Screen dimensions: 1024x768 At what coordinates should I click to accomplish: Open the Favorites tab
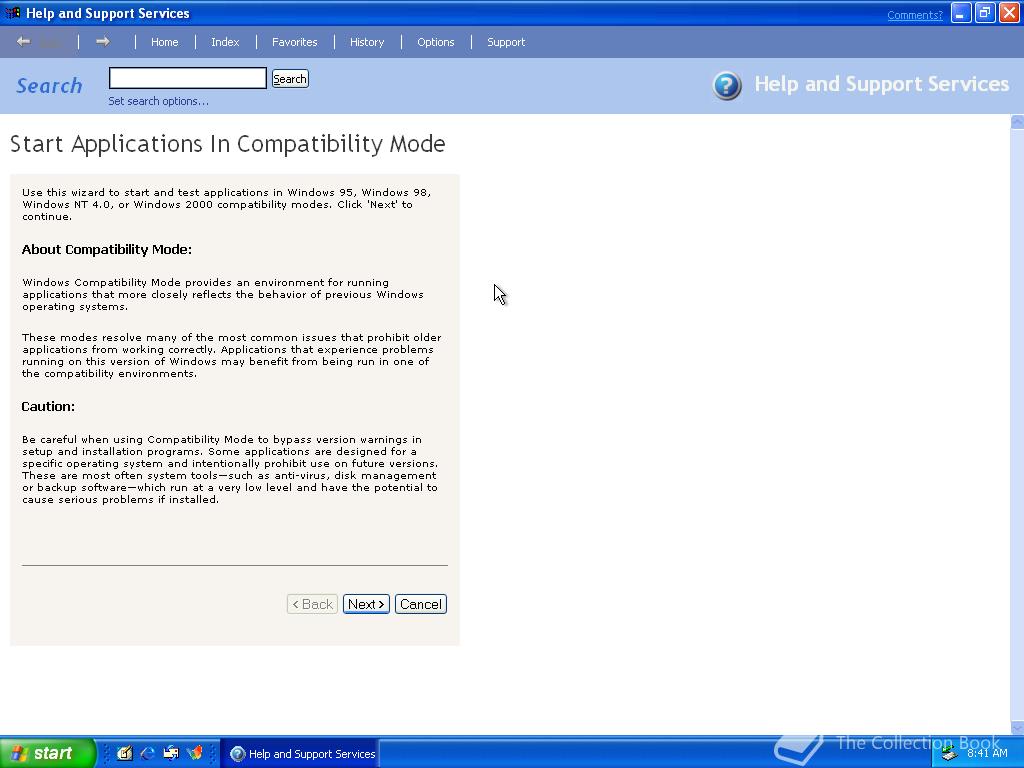pyautogui.click(x=295, y=42)
